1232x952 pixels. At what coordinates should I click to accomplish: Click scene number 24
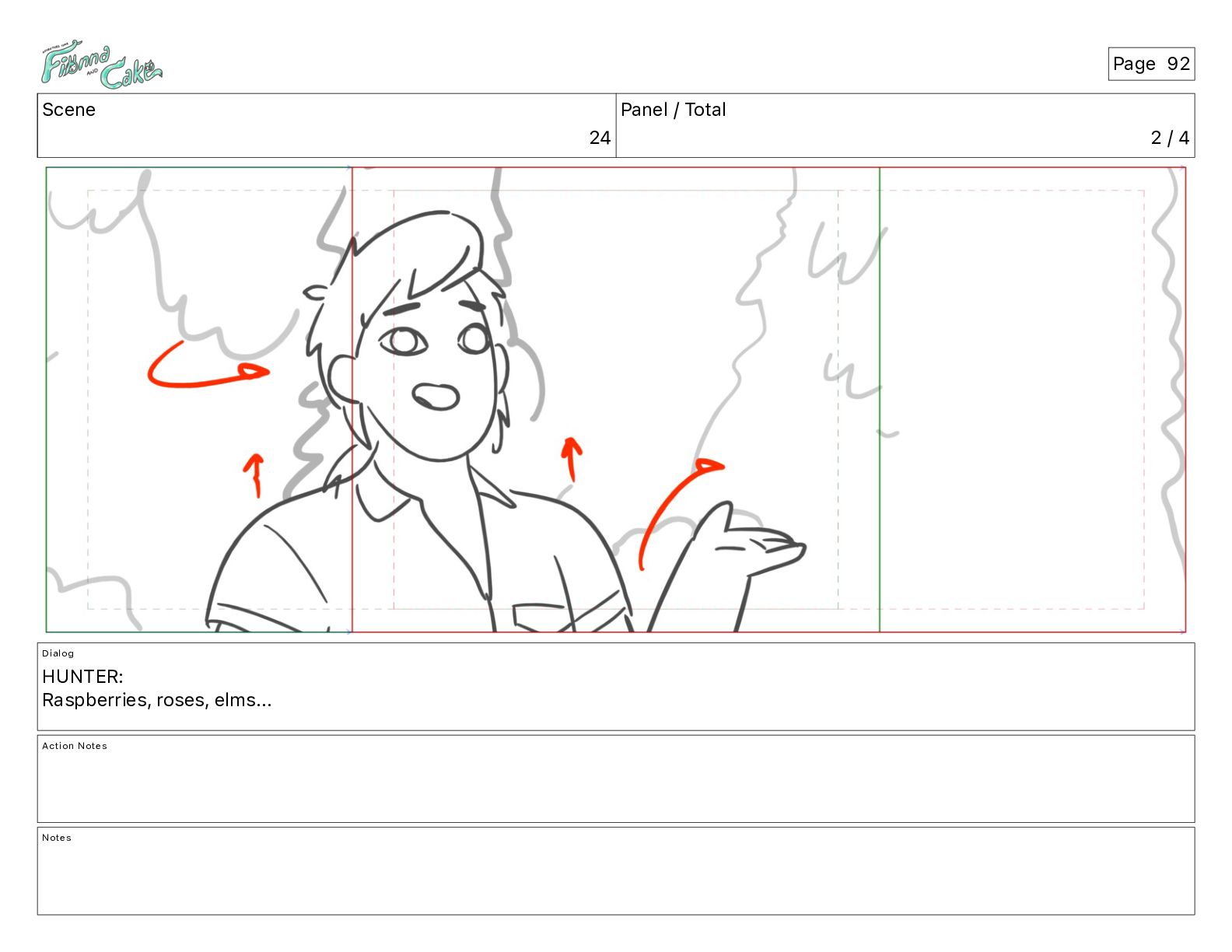point(600,138)
